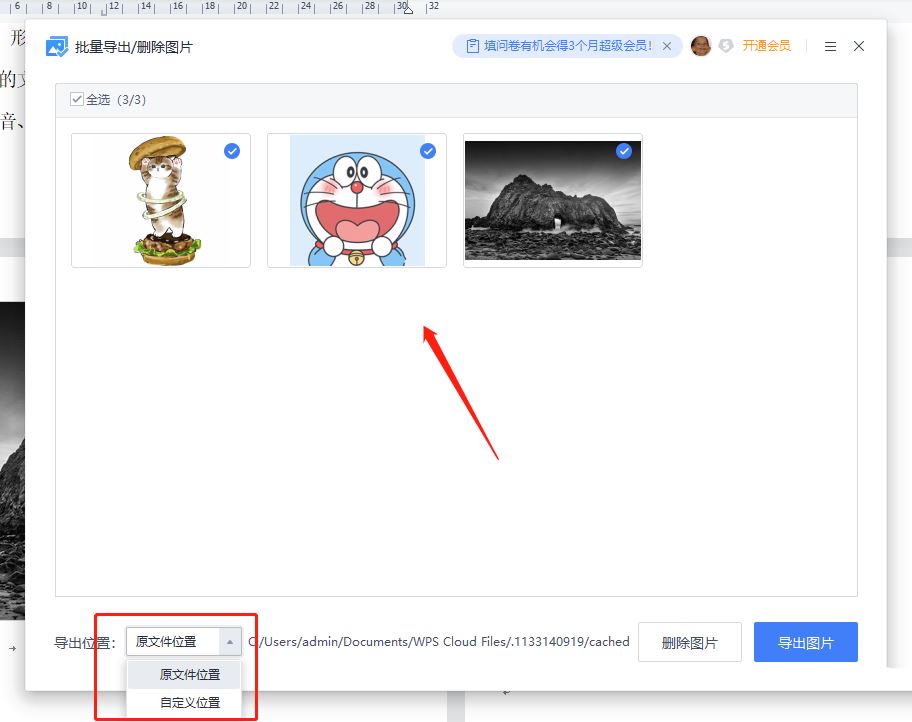Viewport: 912px width, 722px height.
Task: Select the cat burger thumbnail
Action: (161, 201)
